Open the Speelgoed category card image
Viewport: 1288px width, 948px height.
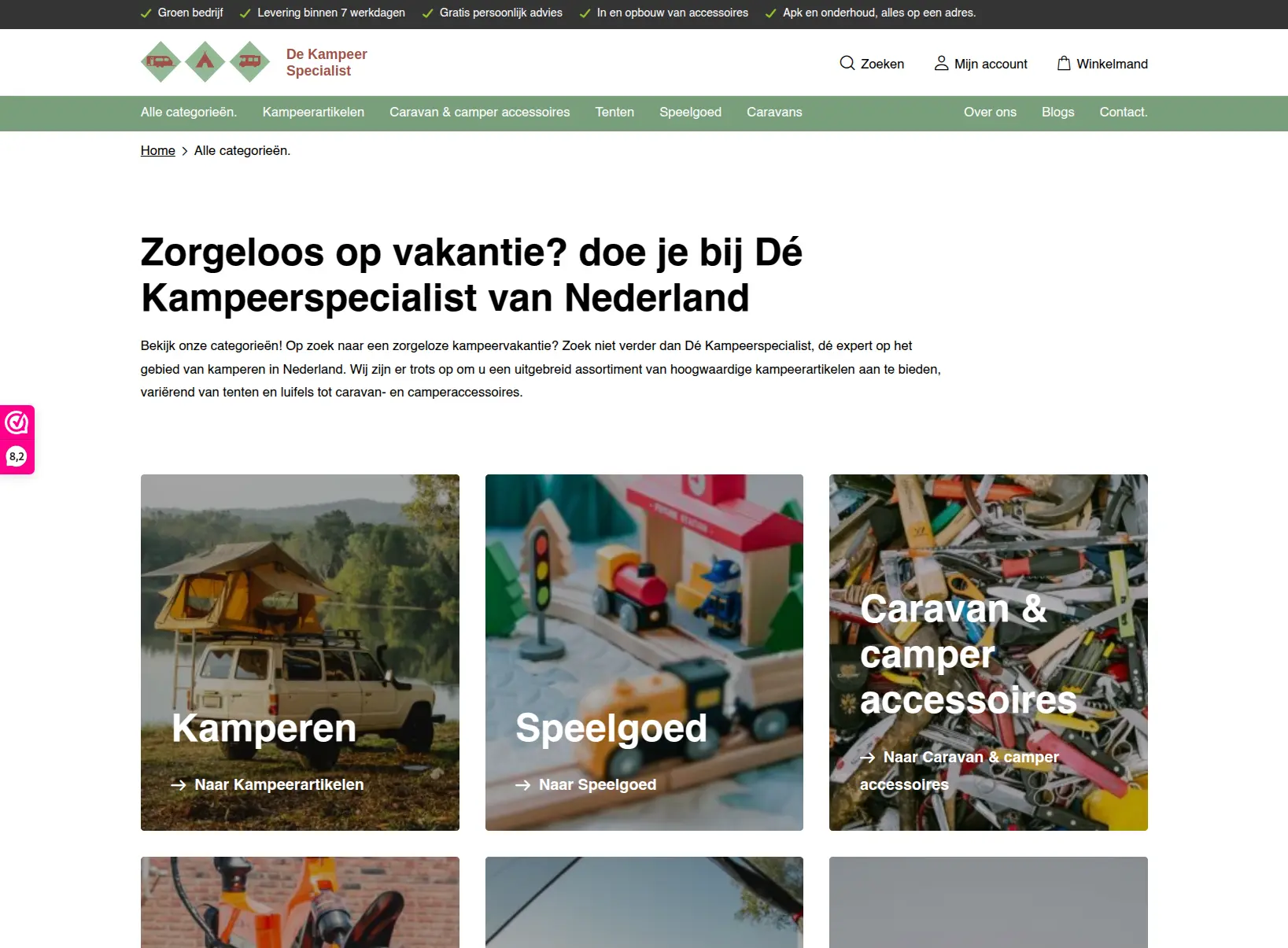click(644, 652)
